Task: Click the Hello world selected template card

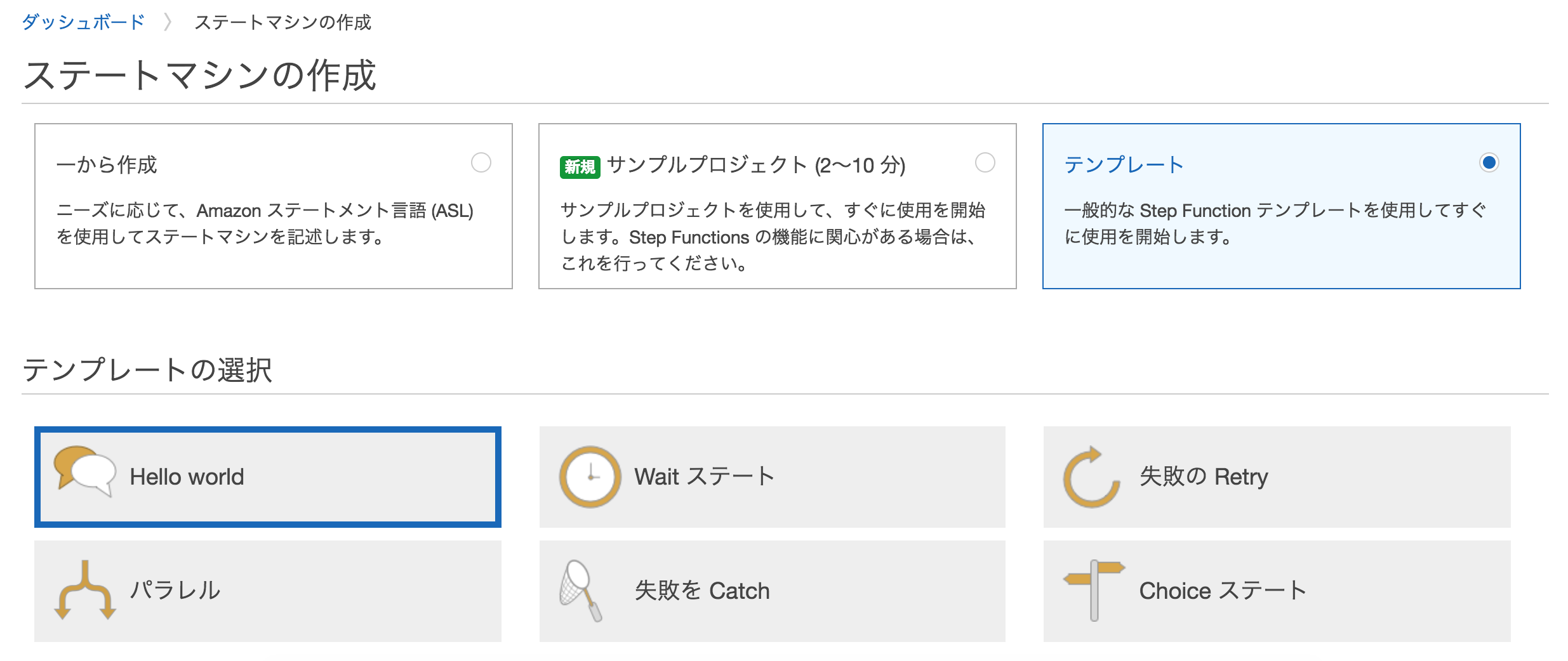Action: 267,476
